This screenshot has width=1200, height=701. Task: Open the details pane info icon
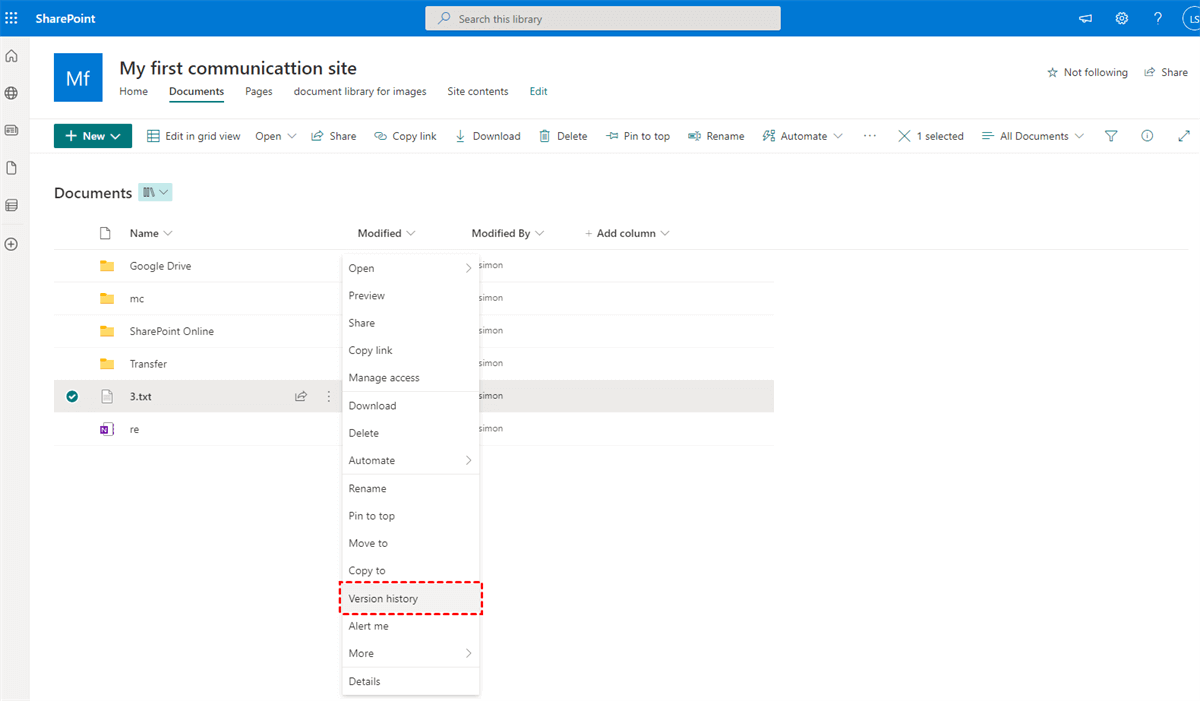coord(1147,136)
